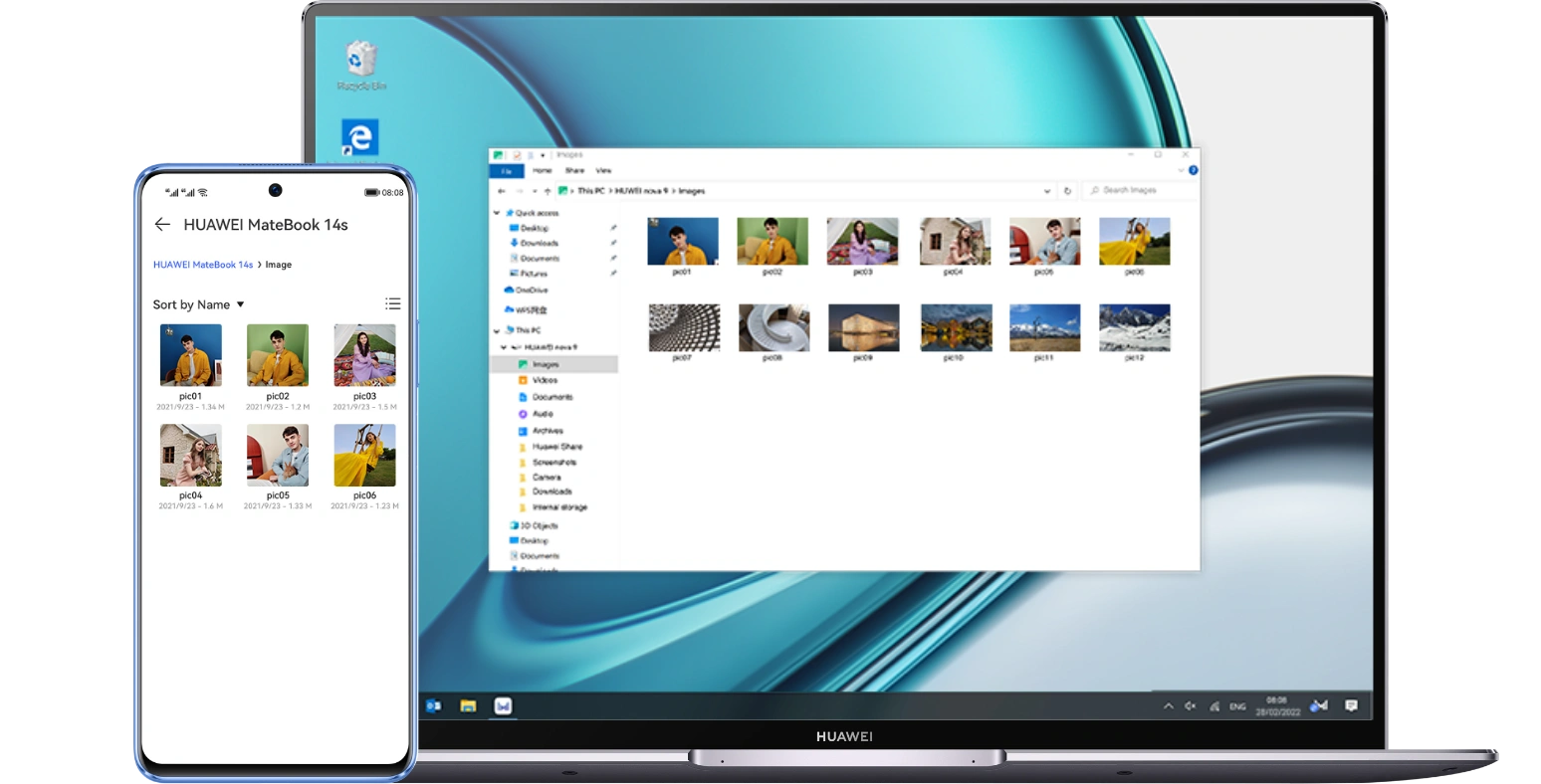Image resolution: width=1541 pixels, height=784 pixels.
Task: Switch to the View ribbon tab
Action: click(x=603, y=171)
